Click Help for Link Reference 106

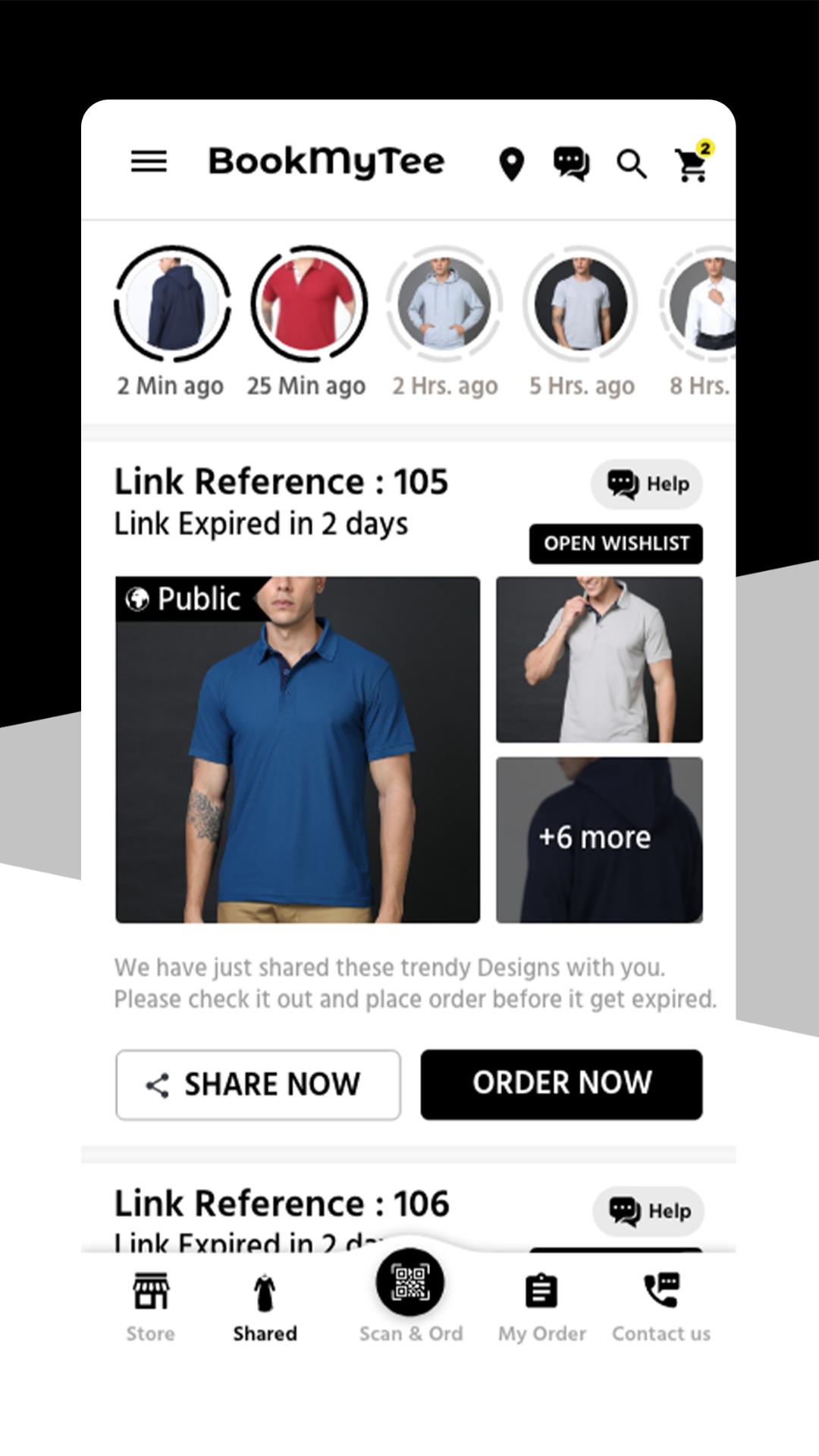[648, 1211]
